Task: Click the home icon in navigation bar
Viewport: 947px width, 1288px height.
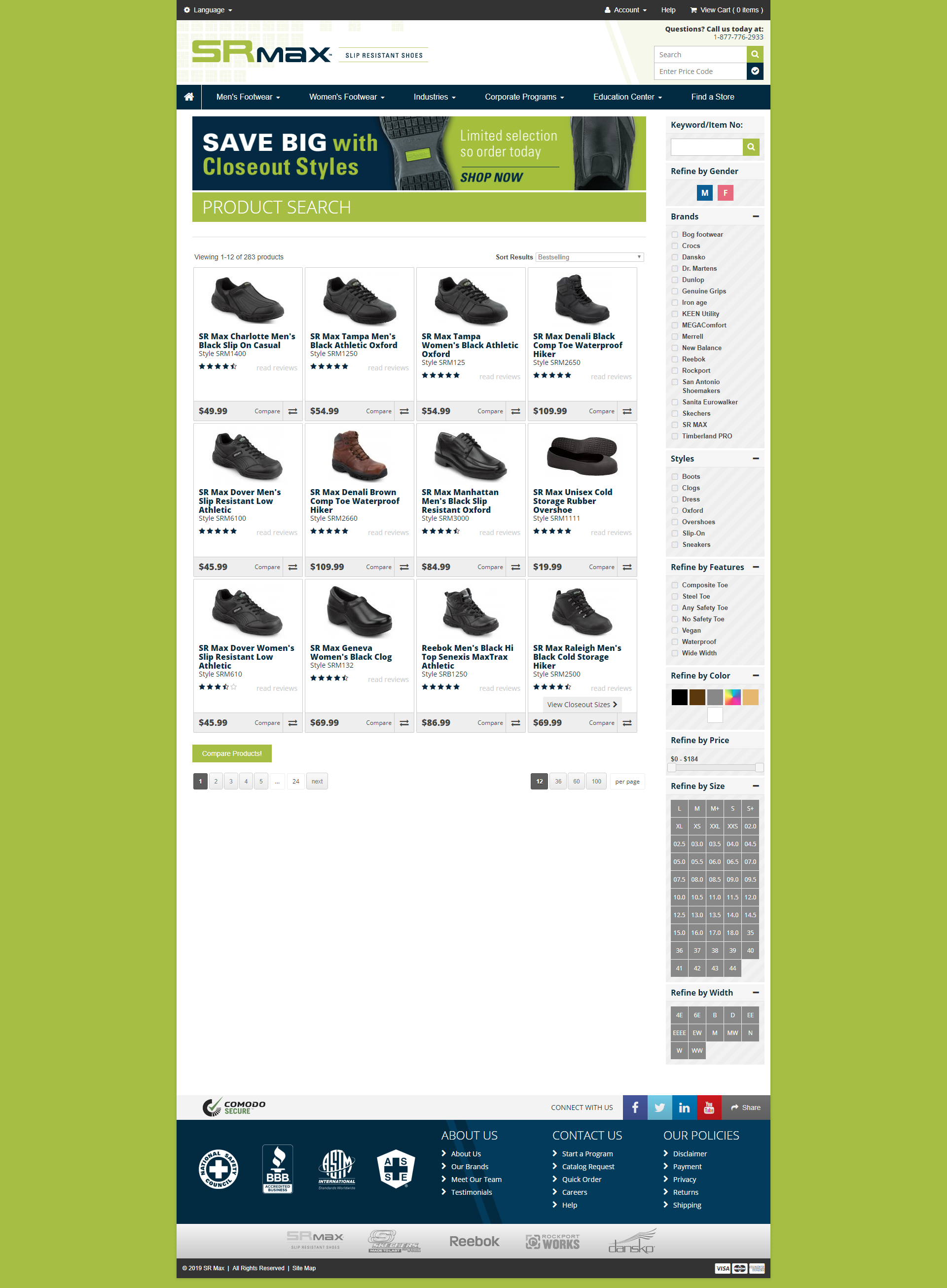Action: coord(188,97)
